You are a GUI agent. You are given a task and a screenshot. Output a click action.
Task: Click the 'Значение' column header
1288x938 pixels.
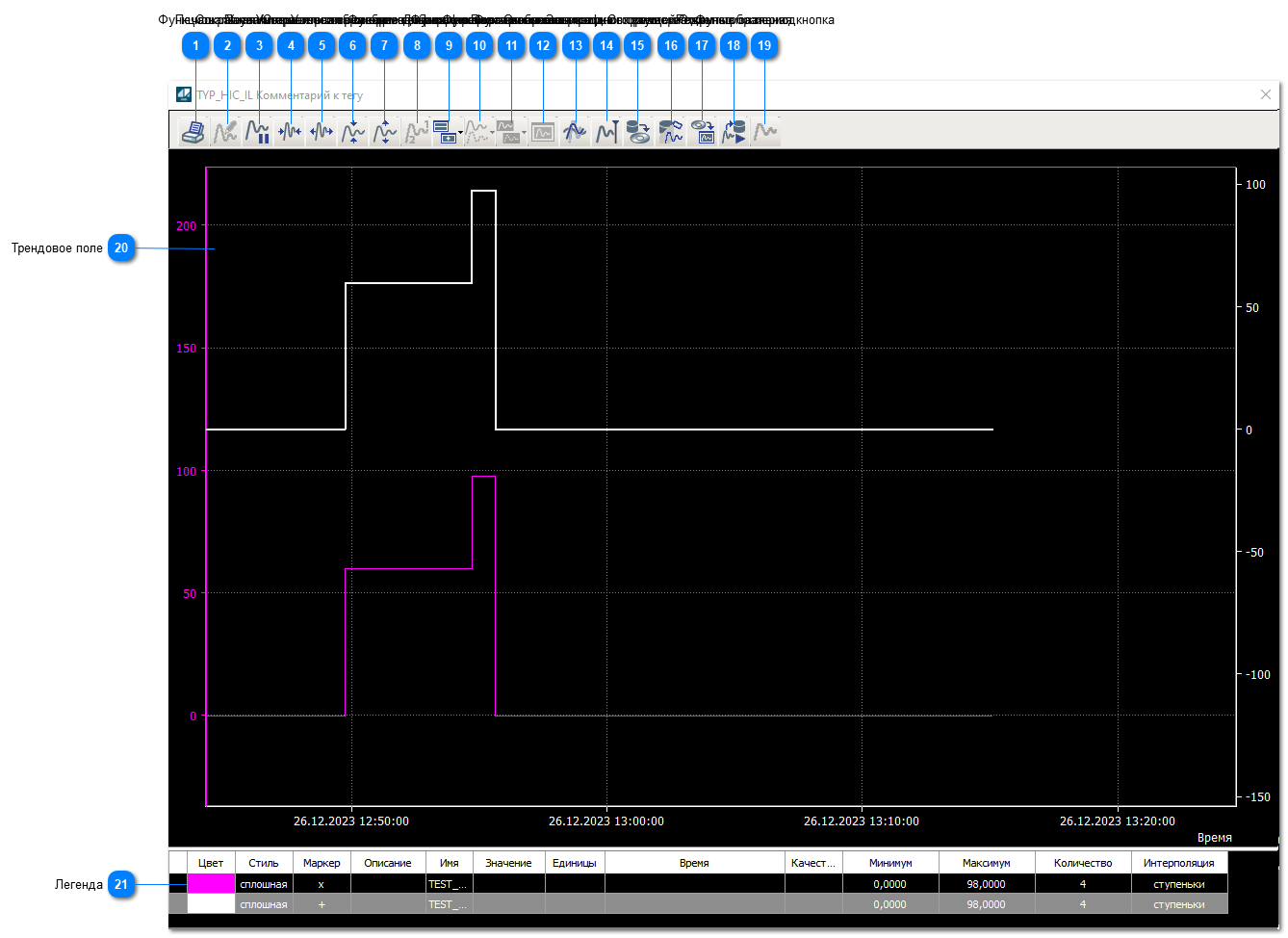pos(508,863)
